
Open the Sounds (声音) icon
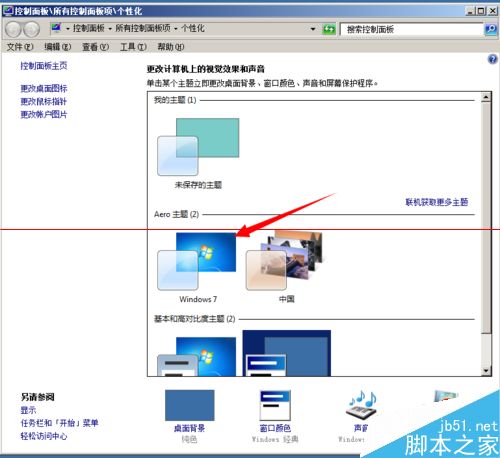[x=361, y=405]
